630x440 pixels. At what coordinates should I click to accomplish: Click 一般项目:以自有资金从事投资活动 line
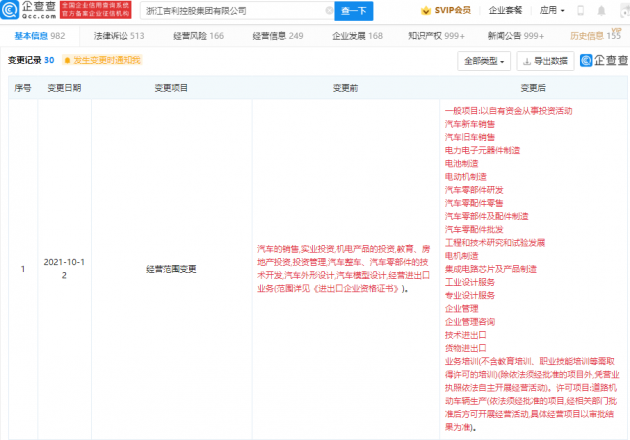tap(508, 111)
